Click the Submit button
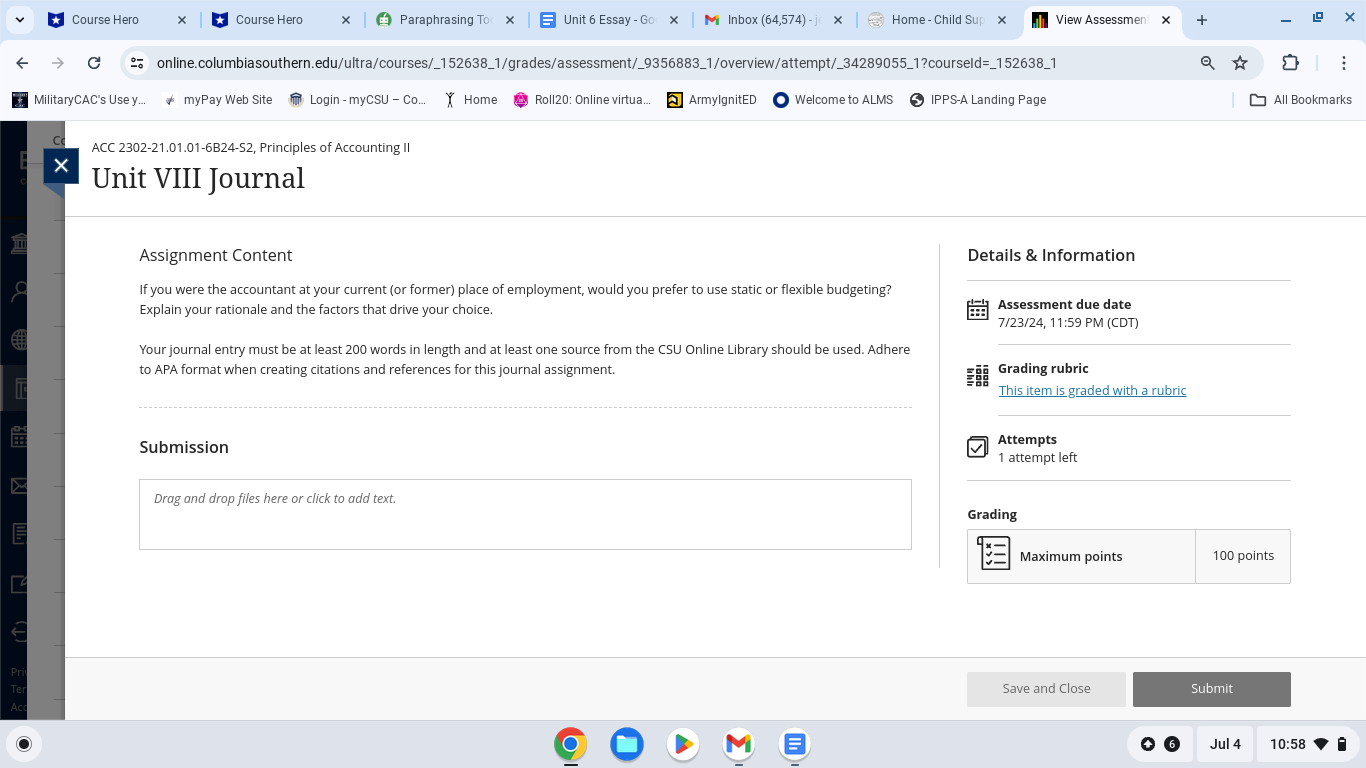Screen dimensions: 1366x768 coord(1211,689)
